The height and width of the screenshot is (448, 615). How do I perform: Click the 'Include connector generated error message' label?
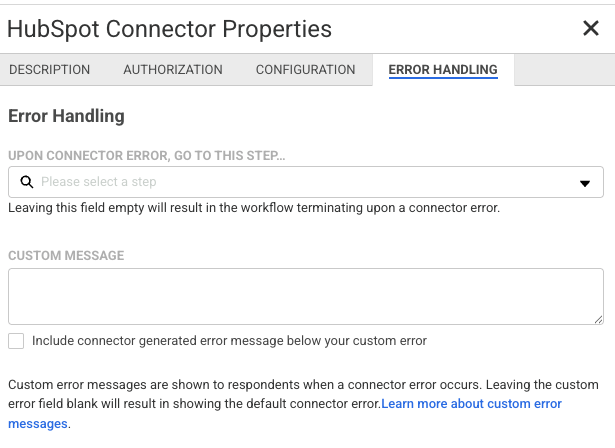(x=229, y=341)
